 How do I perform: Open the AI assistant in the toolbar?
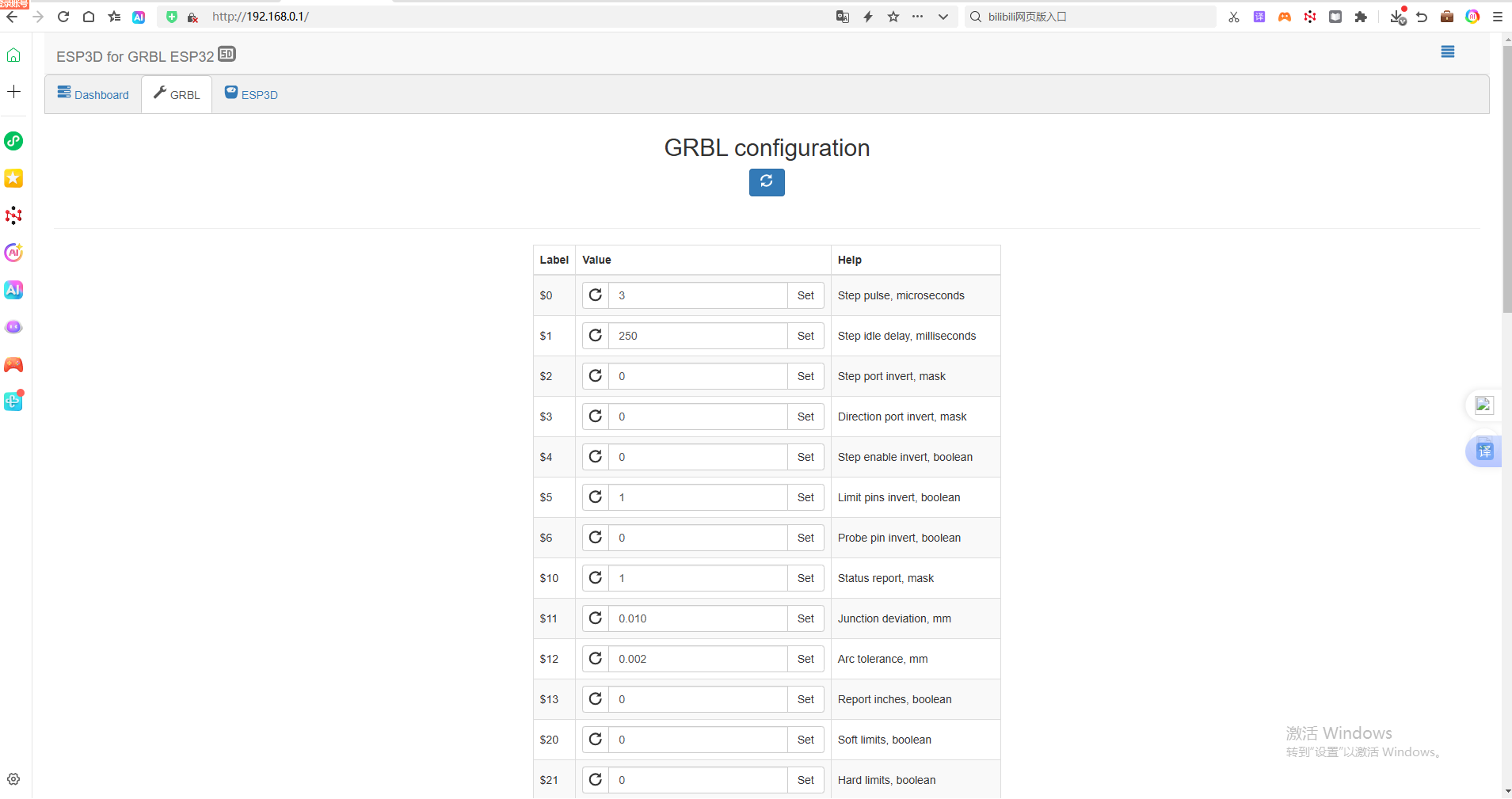[139, 17]
